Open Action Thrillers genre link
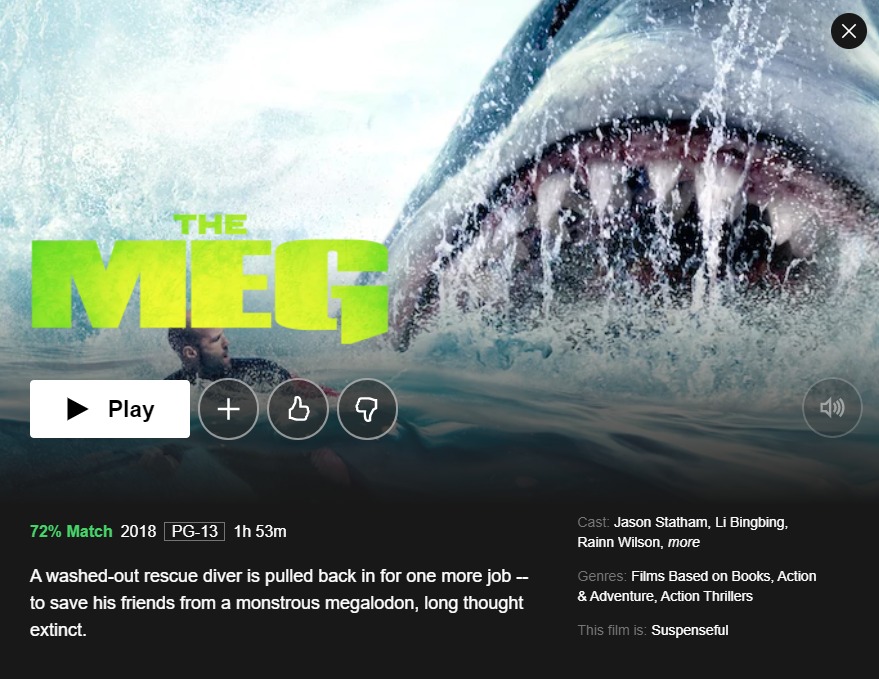879x679 pixels. tap(706, 596)
